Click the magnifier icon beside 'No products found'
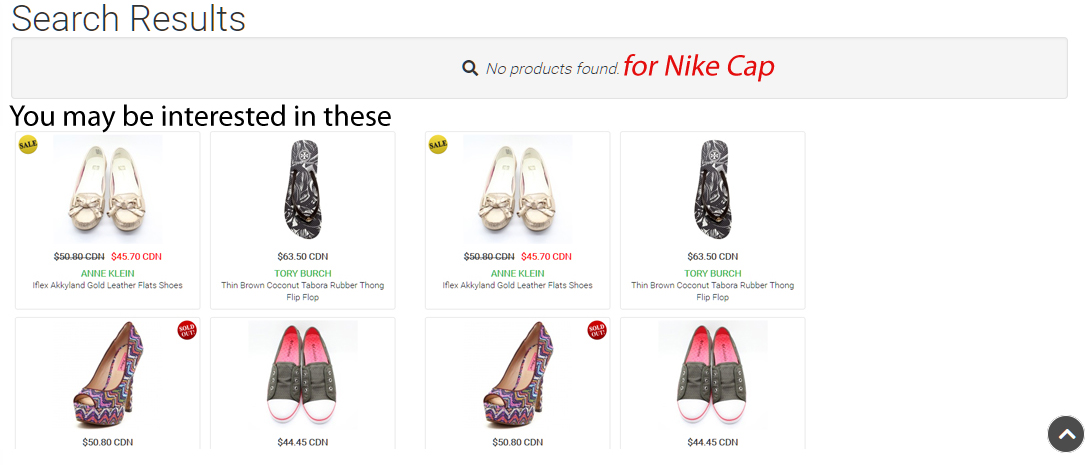The width and height of the screenshot is (1085, 465). tap(469, 68)
